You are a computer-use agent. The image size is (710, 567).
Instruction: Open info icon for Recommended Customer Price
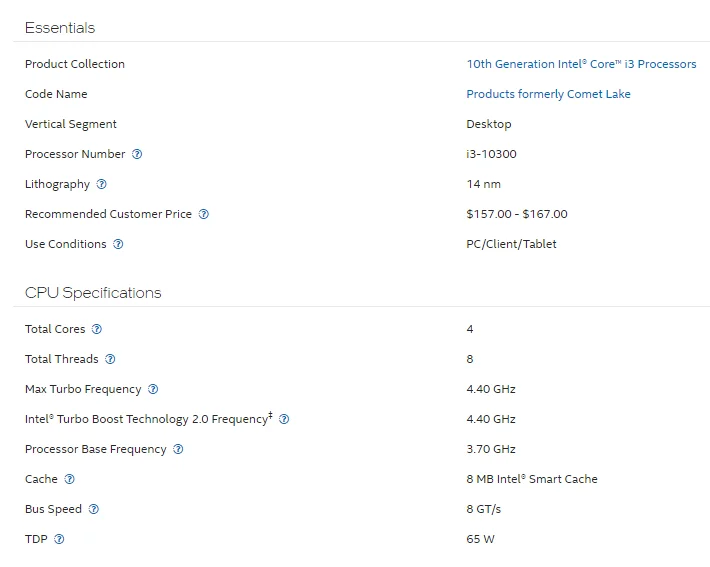pyautogui.click(x=203, y=214)
